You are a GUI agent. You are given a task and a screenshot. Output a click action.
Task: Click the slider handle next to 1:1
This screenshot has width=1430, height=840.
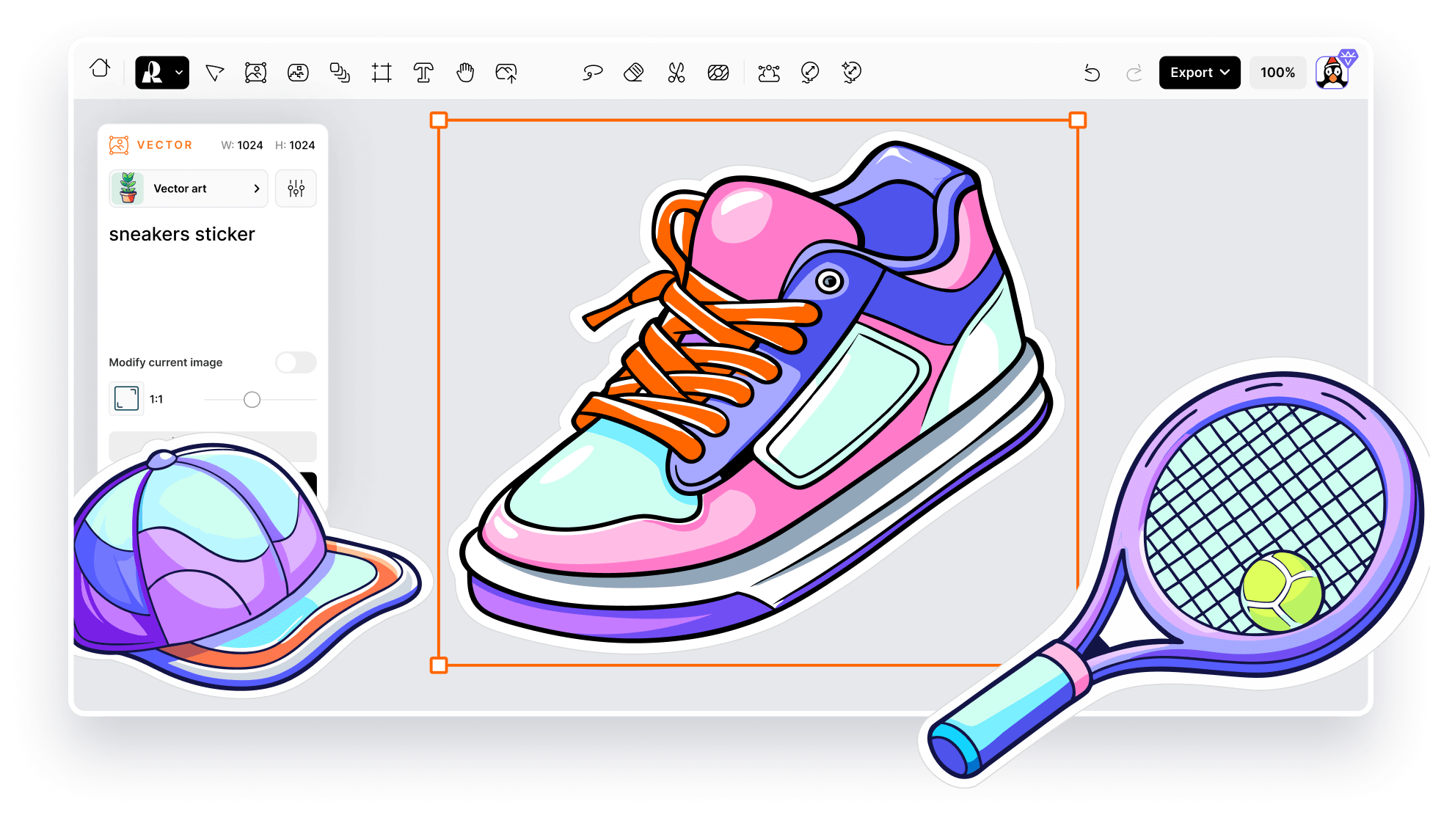click(x=252, y=400)
